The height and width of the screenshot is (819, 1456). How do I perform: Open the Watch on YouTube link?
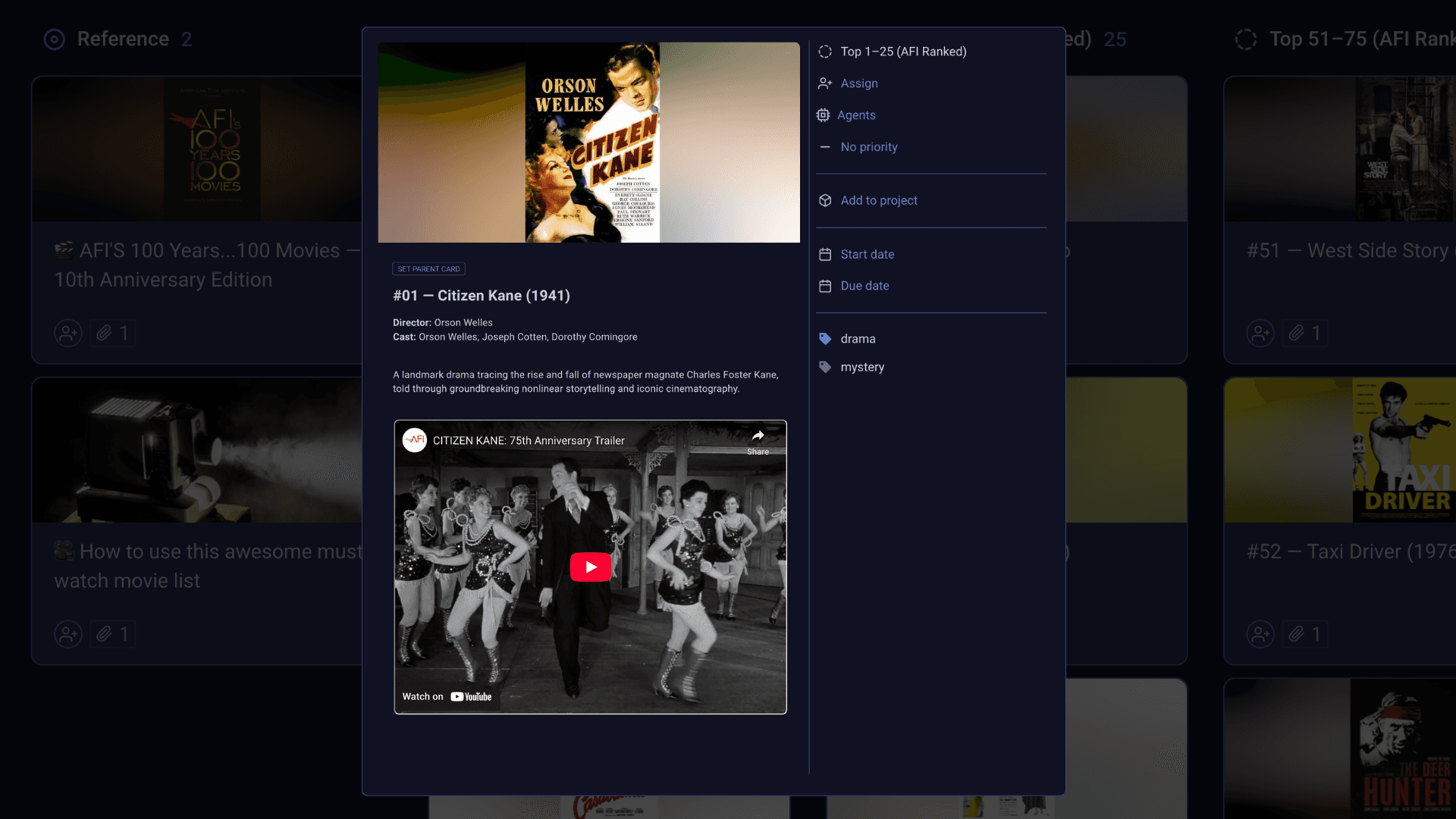(x=447, y=696)
